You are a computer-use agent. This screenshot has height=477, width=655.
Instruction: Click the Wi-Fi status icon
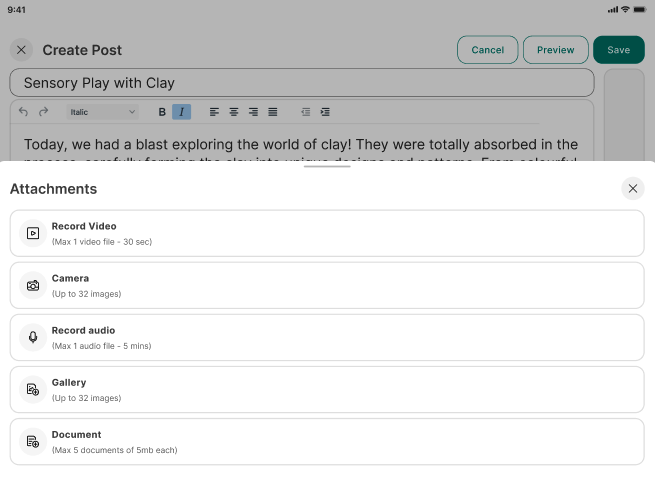625,9
